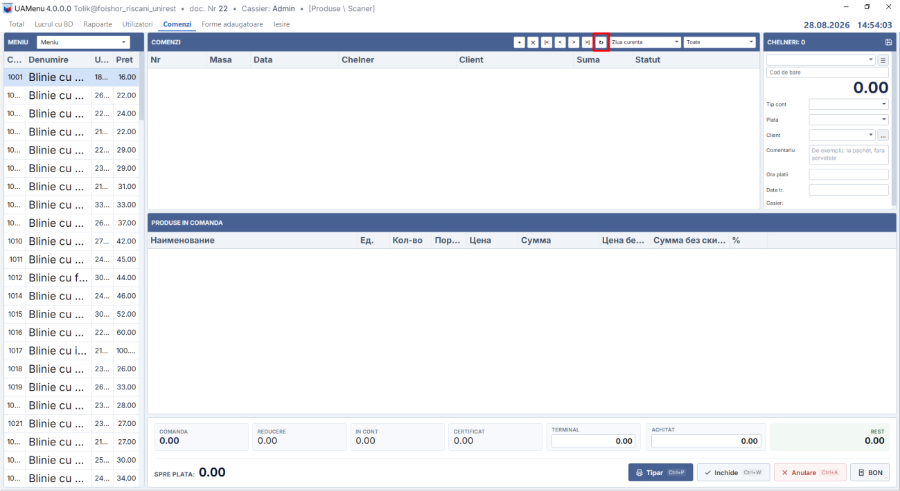Screen dimensions: 900x491
Task: Click the Ora platii field
Action: point(848,174)
